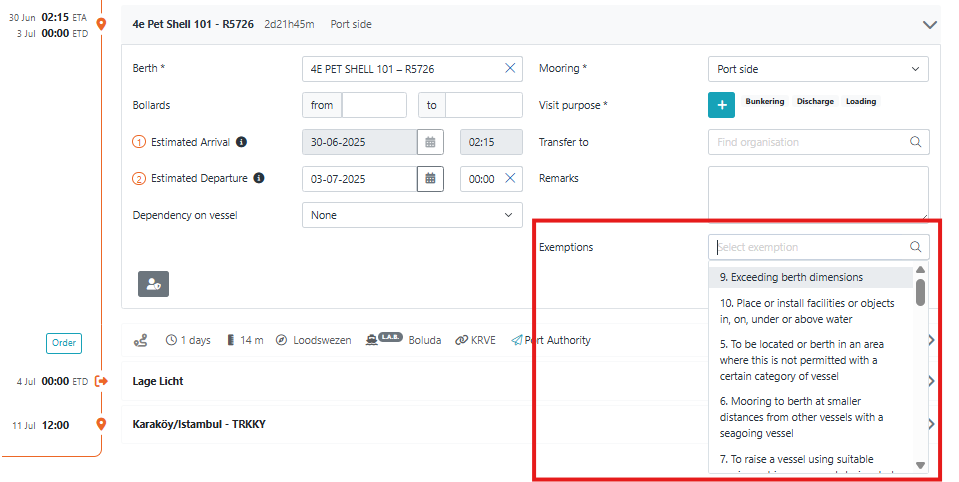Click the Estimated Departure info icon
This screenshot has width=959, height=482.
pos(259,179)
